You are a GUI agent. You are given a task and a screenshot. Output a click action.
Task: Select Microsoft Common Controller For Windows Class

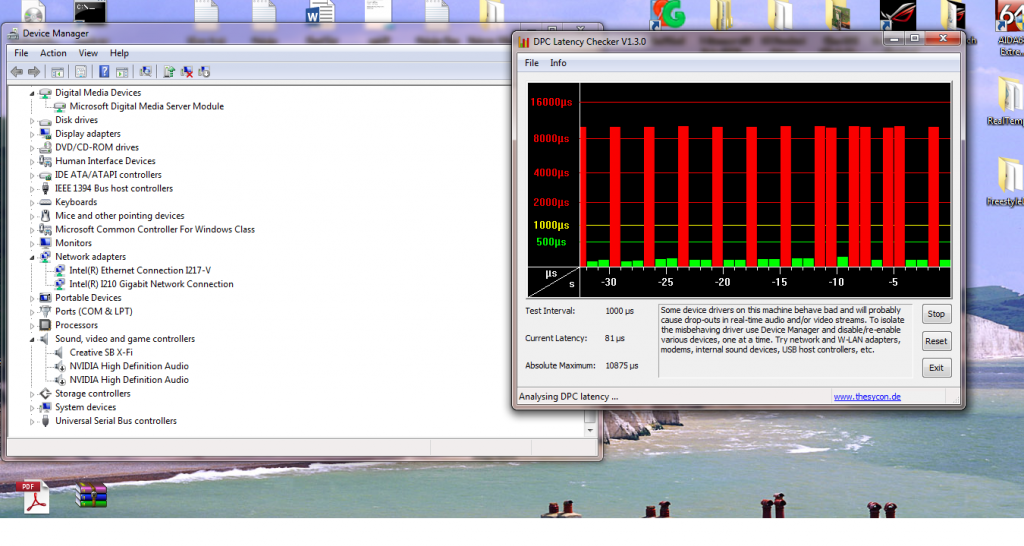[155, 229]
